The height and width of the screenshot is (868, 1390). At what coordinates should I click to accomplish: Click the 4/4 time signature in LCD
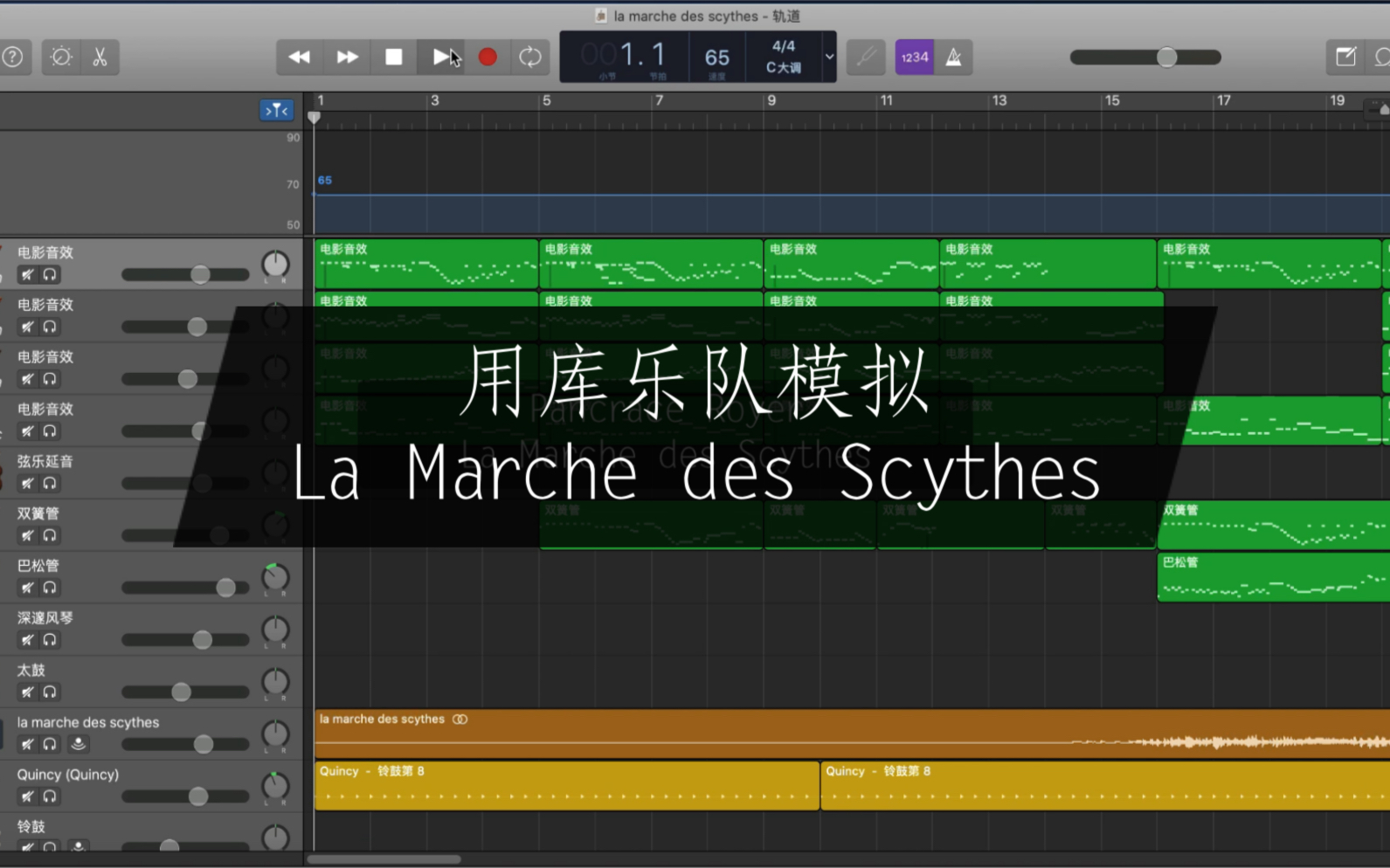[x=784, y=46]
